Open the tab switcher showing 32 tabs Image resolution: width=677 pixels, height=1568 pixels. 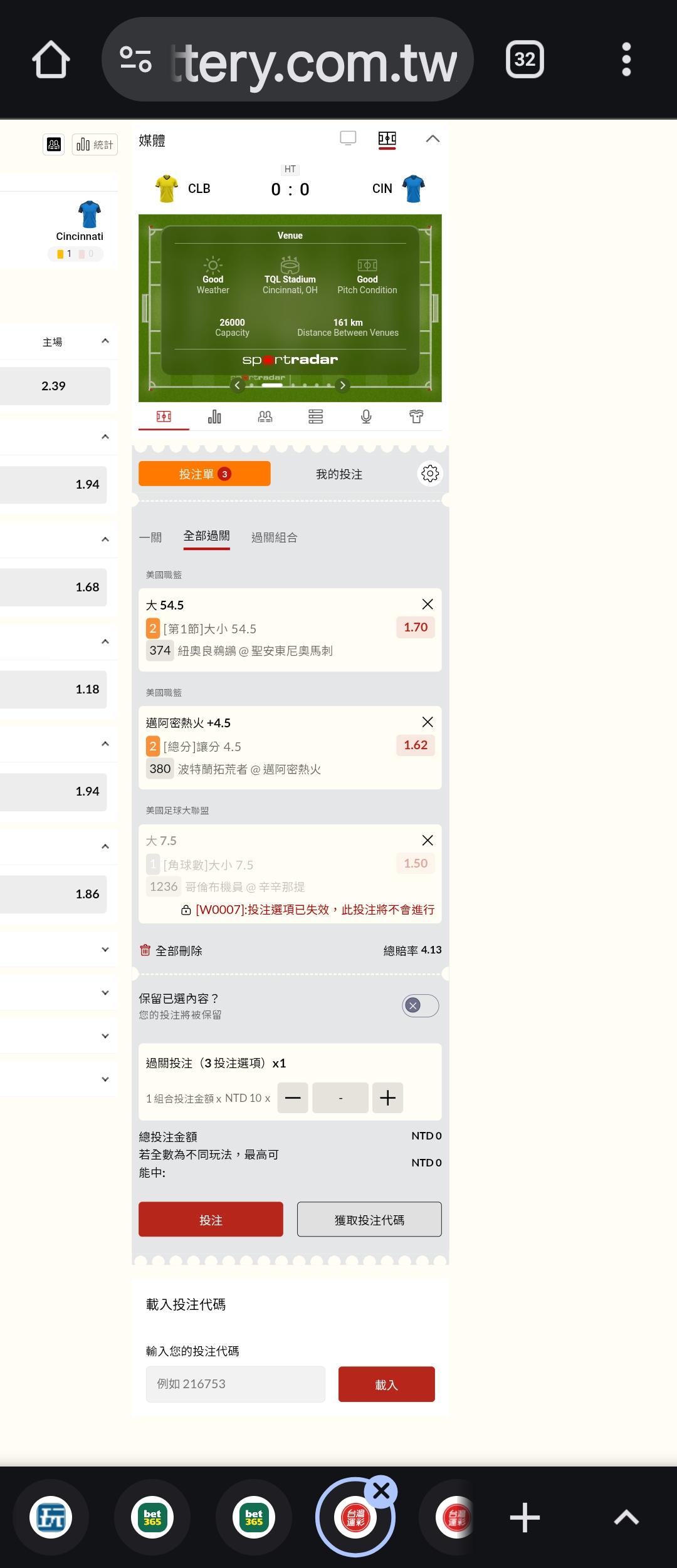(x=525, y=60)
